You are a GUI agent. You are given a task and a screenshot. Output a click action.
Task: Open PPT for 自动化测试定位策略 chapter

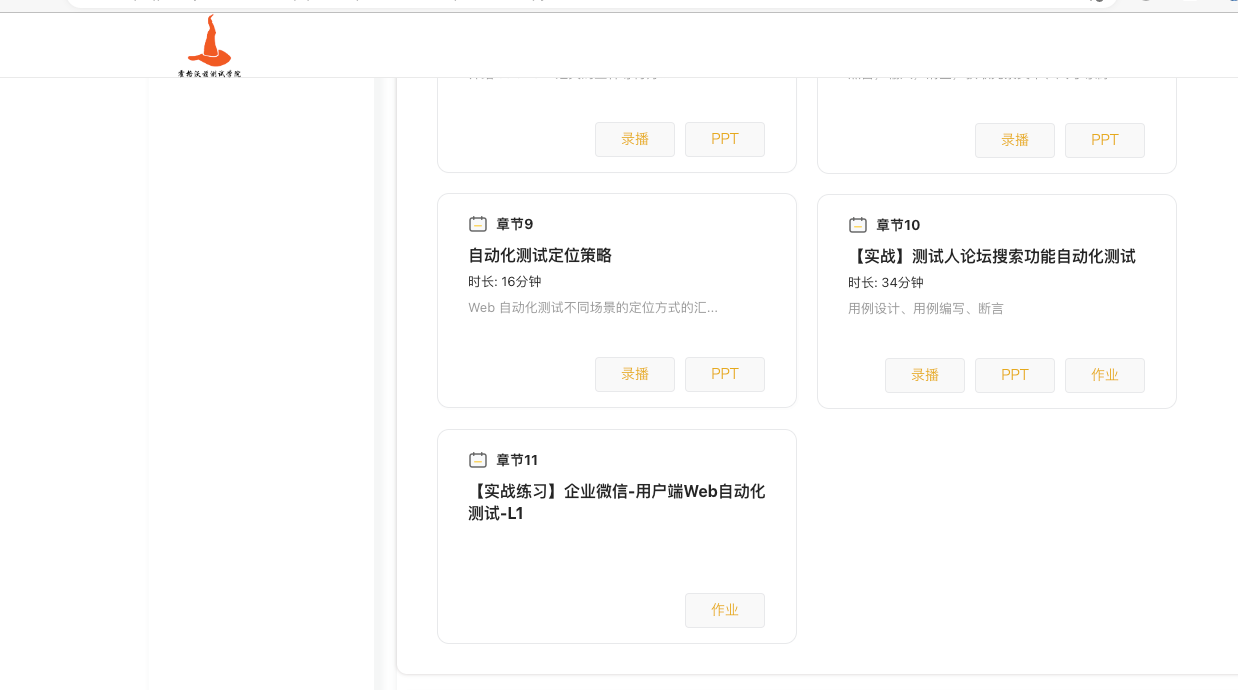click(x=725, y=374)
